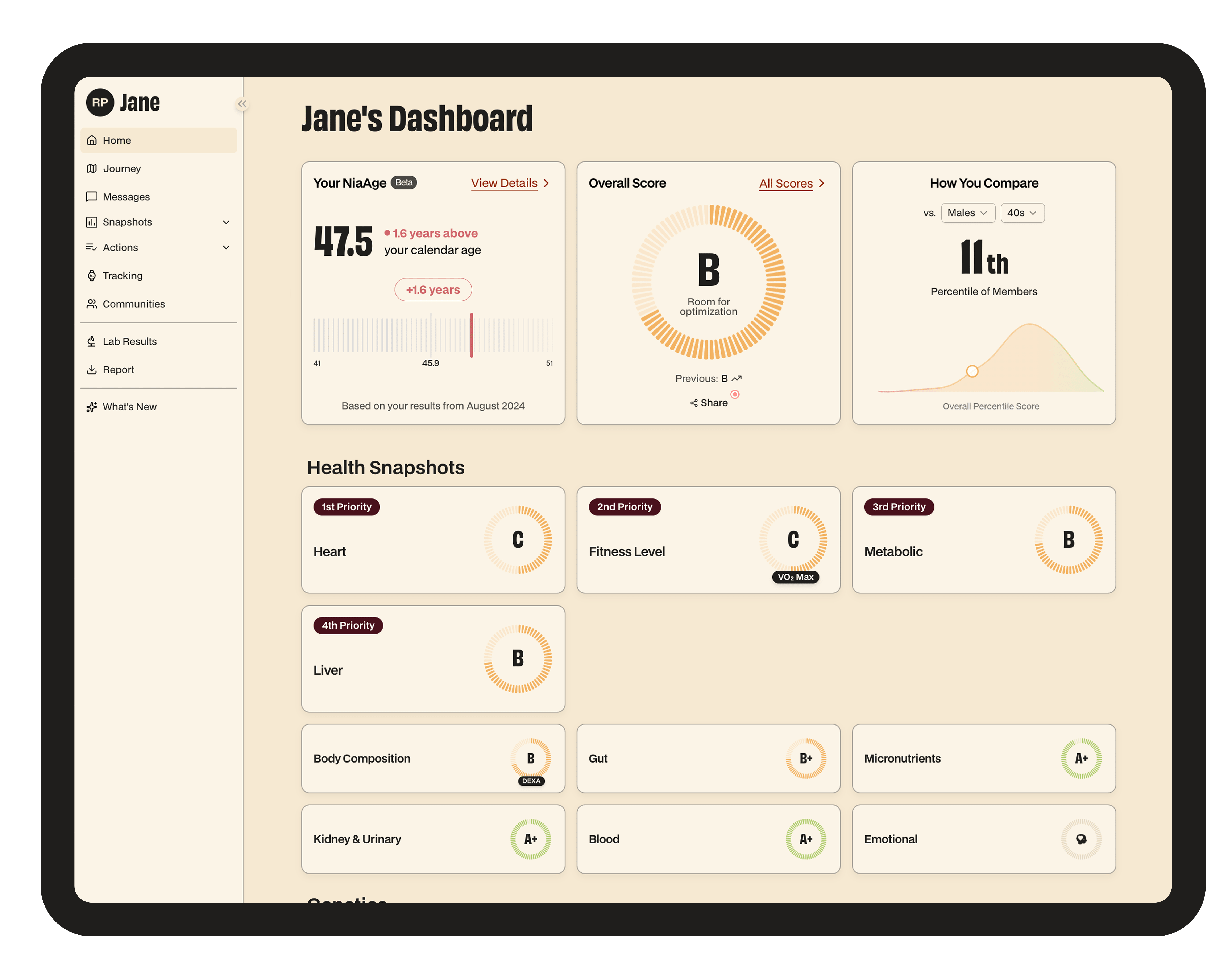Click the +1.6 years pill

(x=433, y=290)
